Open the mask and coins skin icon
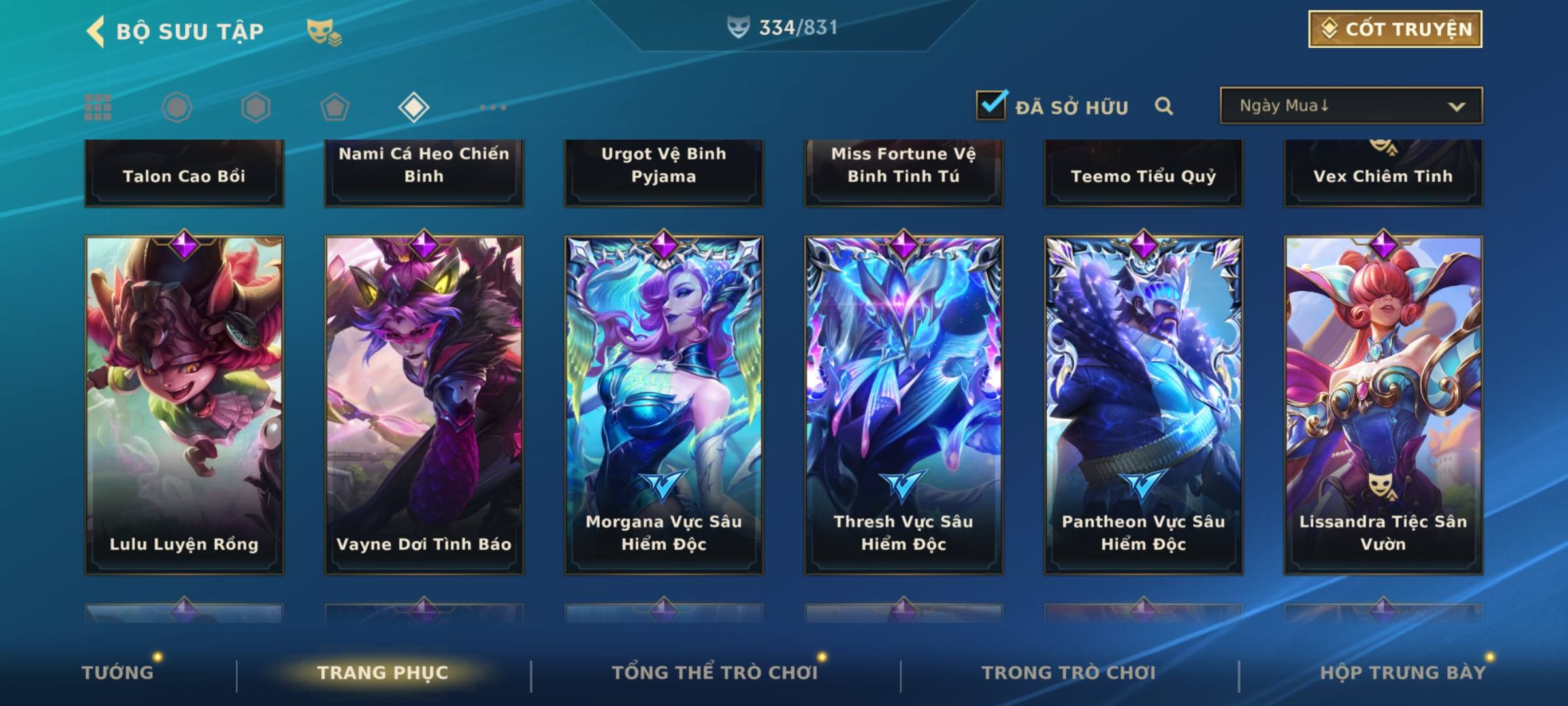This screenshot has height=706, width=1568. click(x=324, y=32)
